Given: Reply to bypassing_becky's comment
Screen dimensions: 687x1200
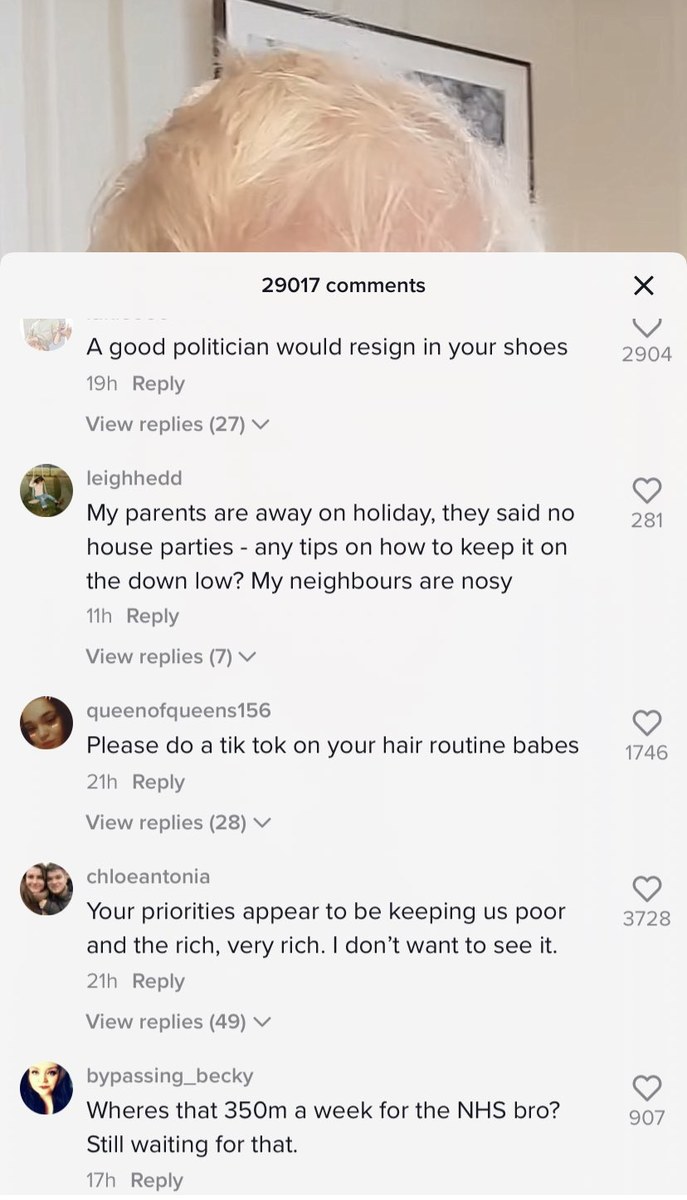Looking at the screenshot, I should pos(157,1180).
